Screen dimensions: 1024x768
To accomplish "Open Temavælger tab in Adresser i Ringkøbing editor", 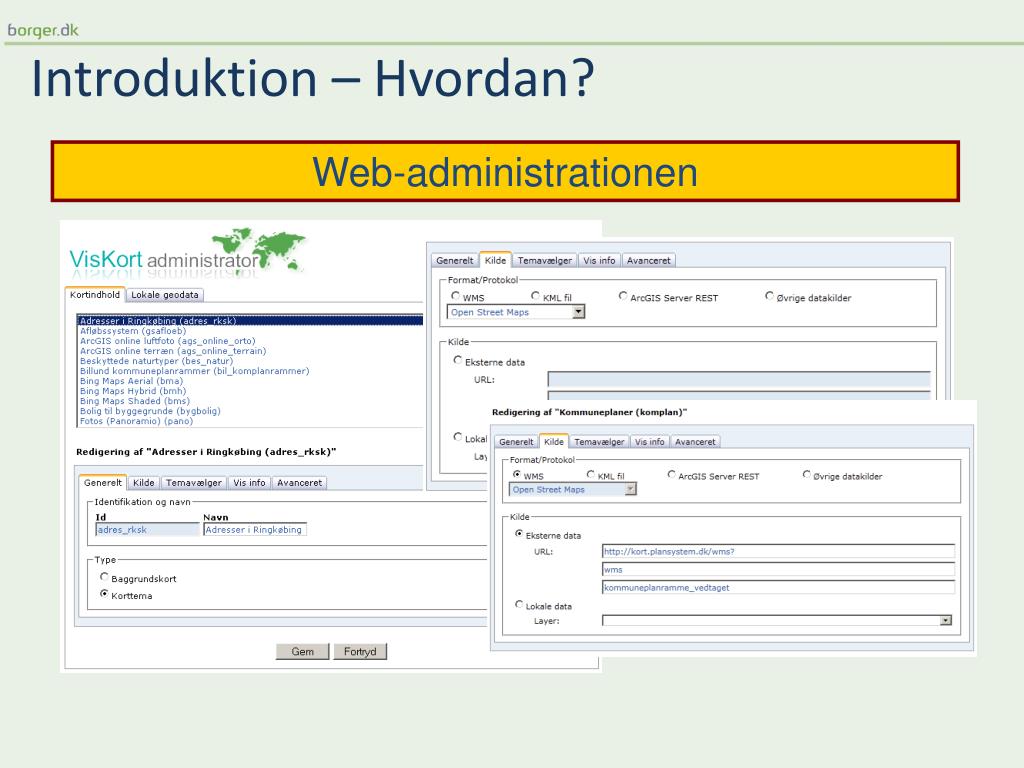I will point(194,482).
